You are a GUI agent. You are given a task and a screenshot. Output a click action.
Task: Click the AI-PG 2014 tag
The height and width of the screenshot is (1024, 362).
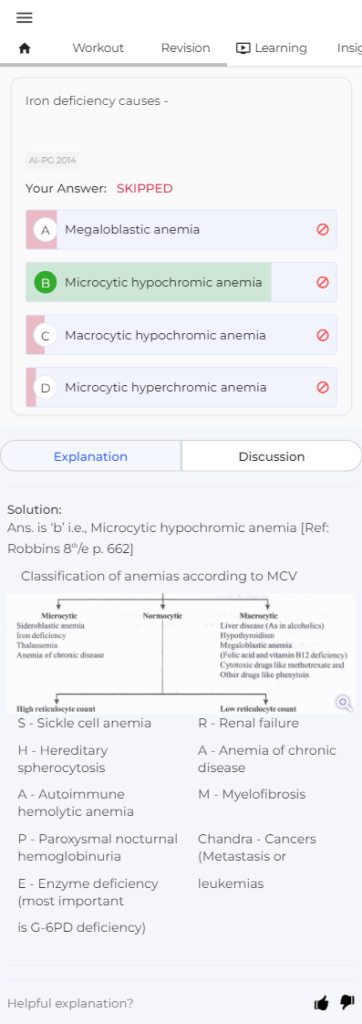click(52, 160)
